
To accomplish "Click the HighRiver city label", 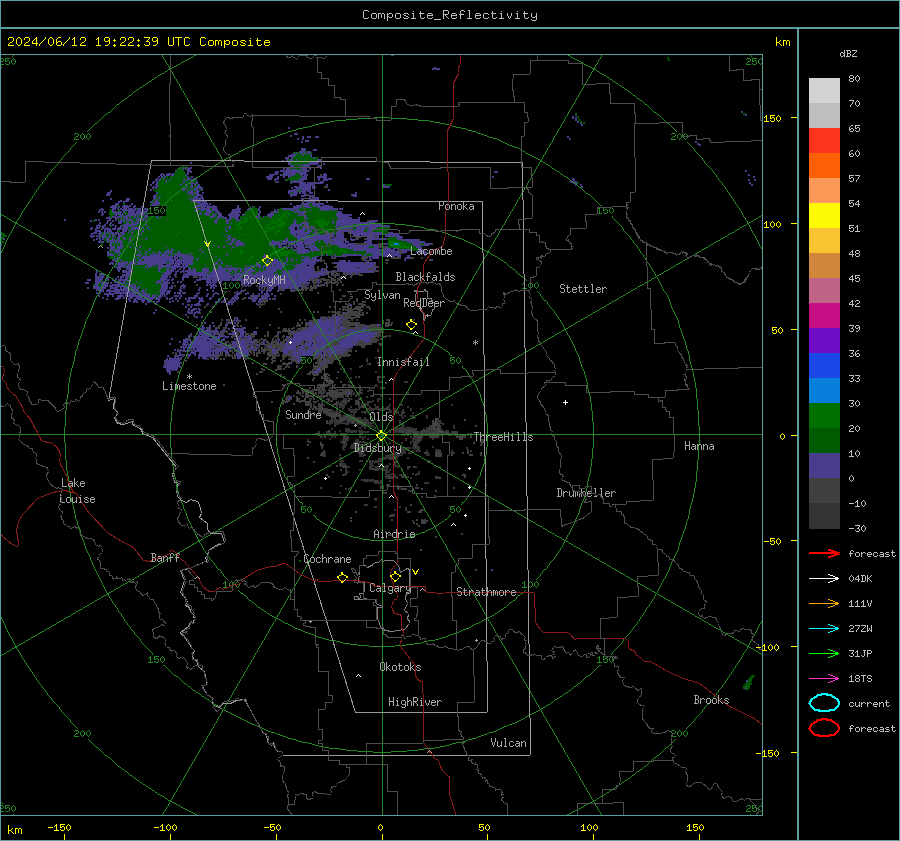I will [415, 702].
